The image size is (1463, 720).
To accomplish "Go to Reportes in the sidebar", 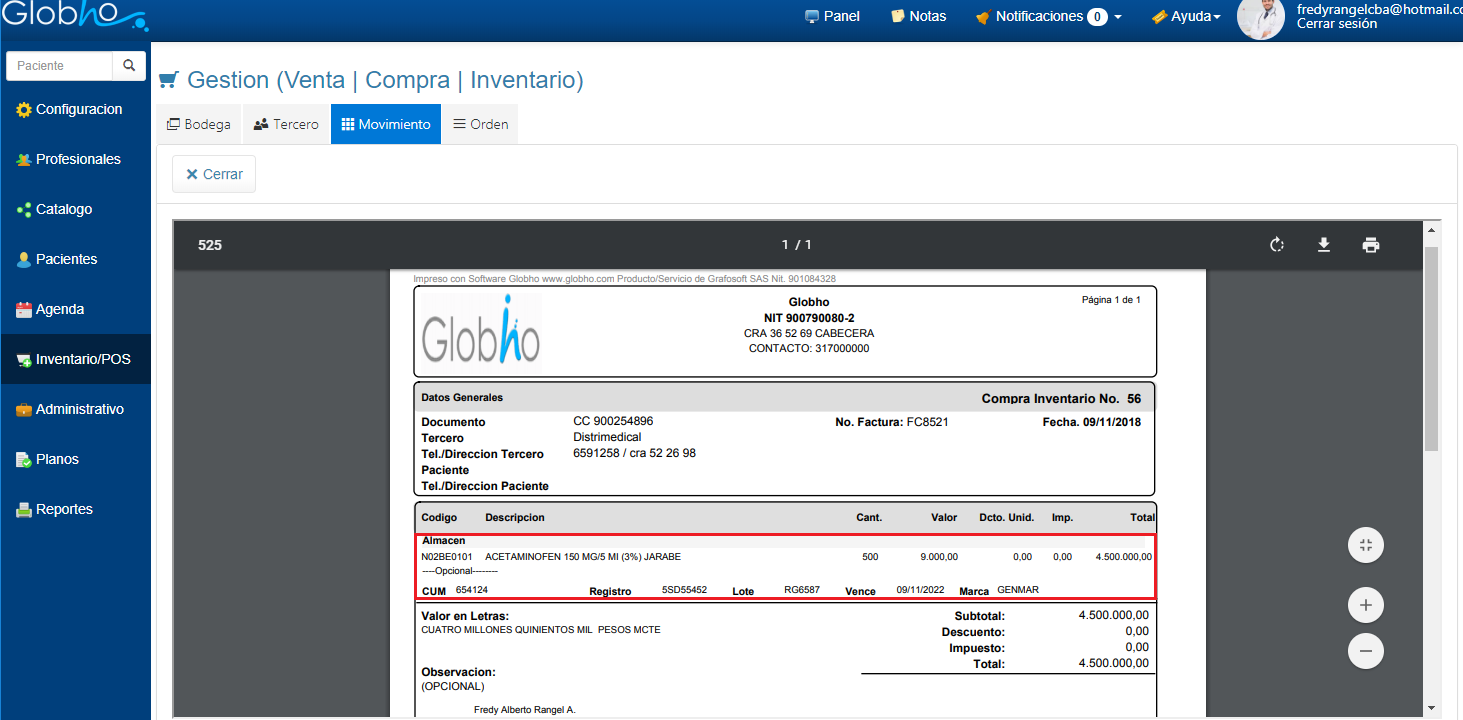I will pyautogui.click(x=64, y=509).
